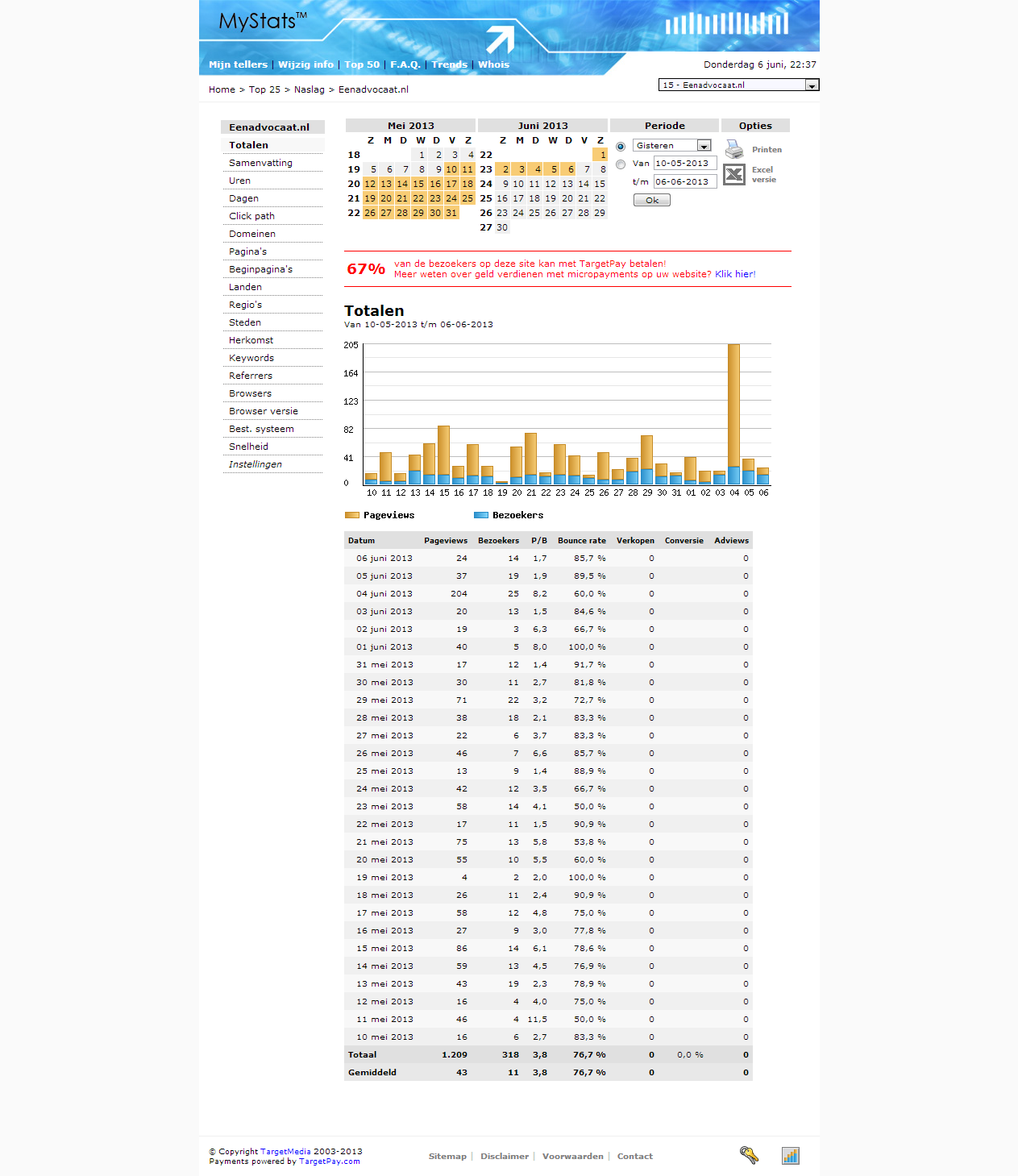Viewport: 1018px width, 1176px height.
Task: Click the printer icon under Opties
Action: 733,149
